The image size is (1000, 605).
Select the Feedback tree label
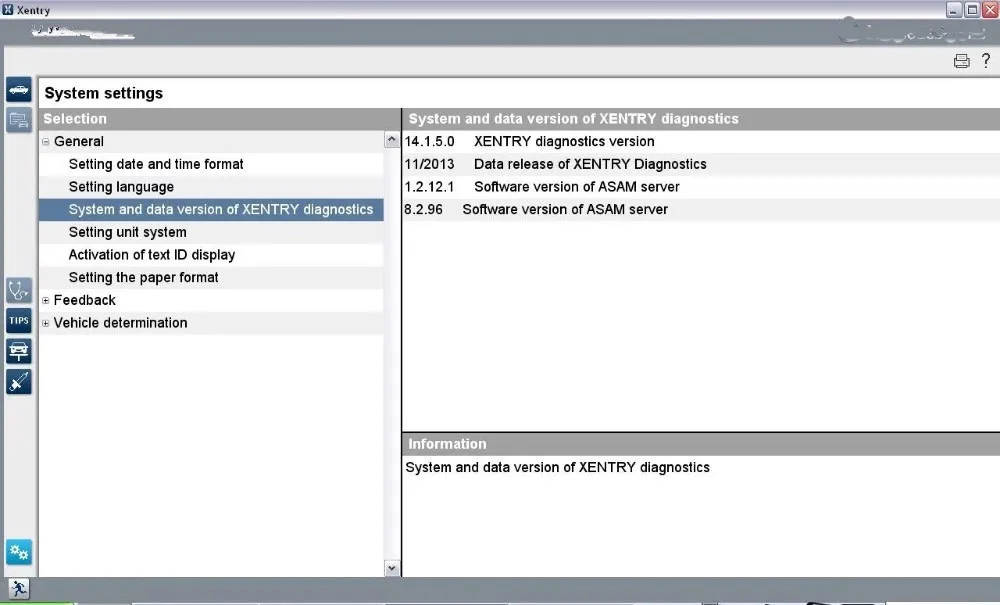(85, 300)
